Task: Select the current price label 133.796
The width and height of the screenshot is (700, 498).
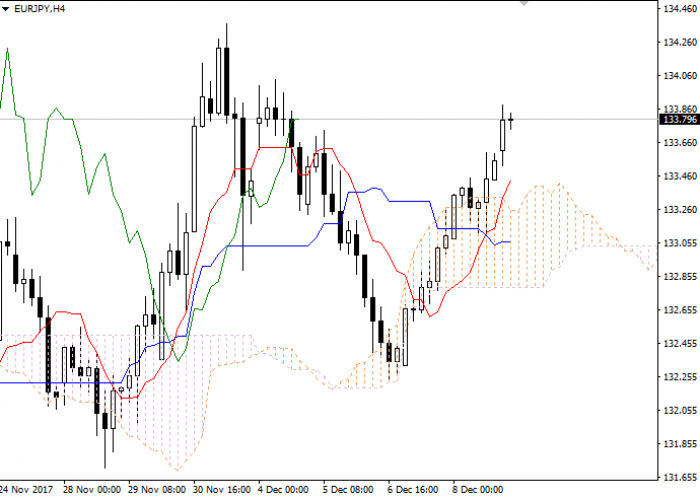Action: [679, 119]
